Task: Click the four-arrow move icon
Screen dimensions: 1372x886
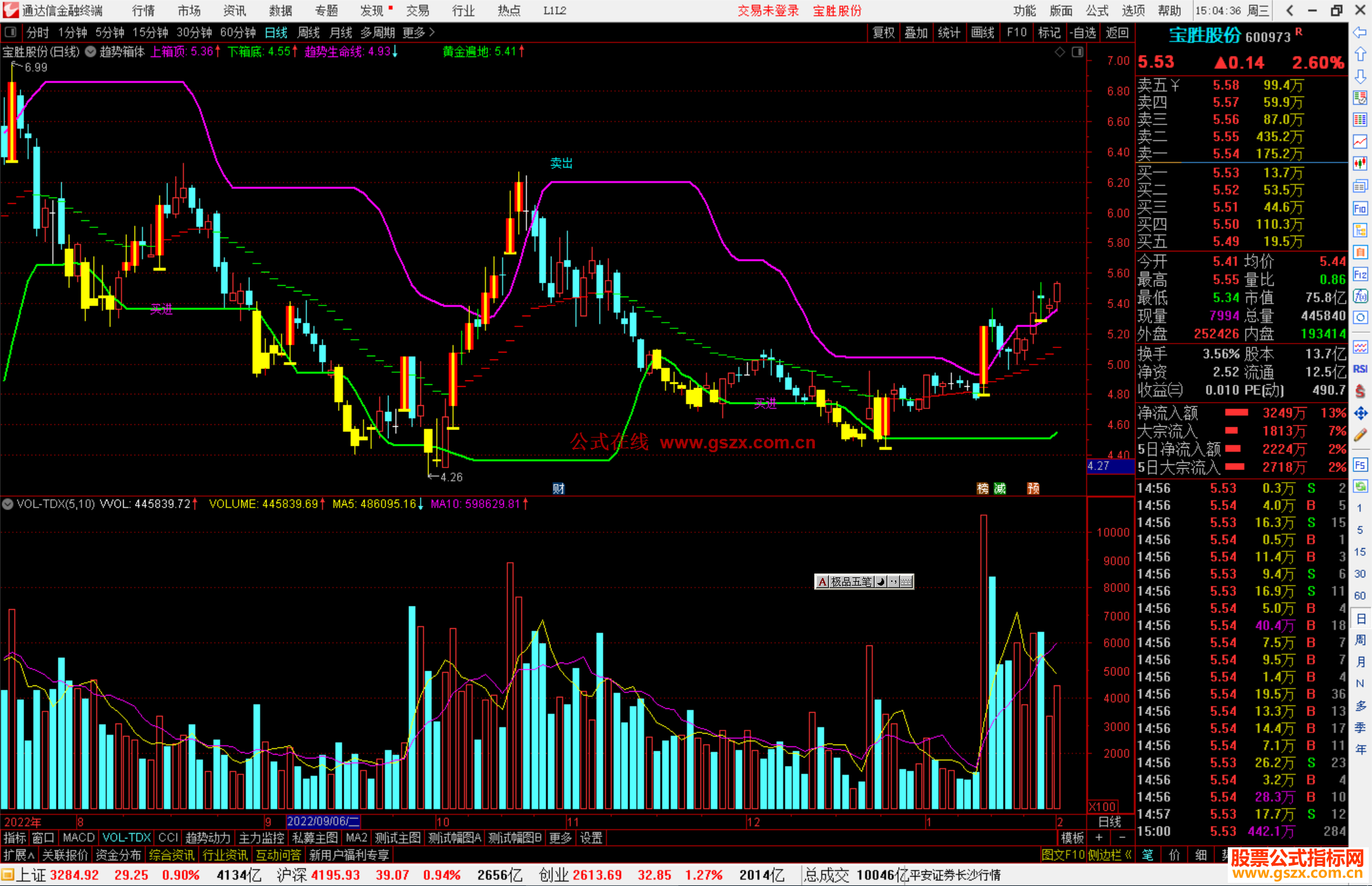Action: pos(1360,413)
